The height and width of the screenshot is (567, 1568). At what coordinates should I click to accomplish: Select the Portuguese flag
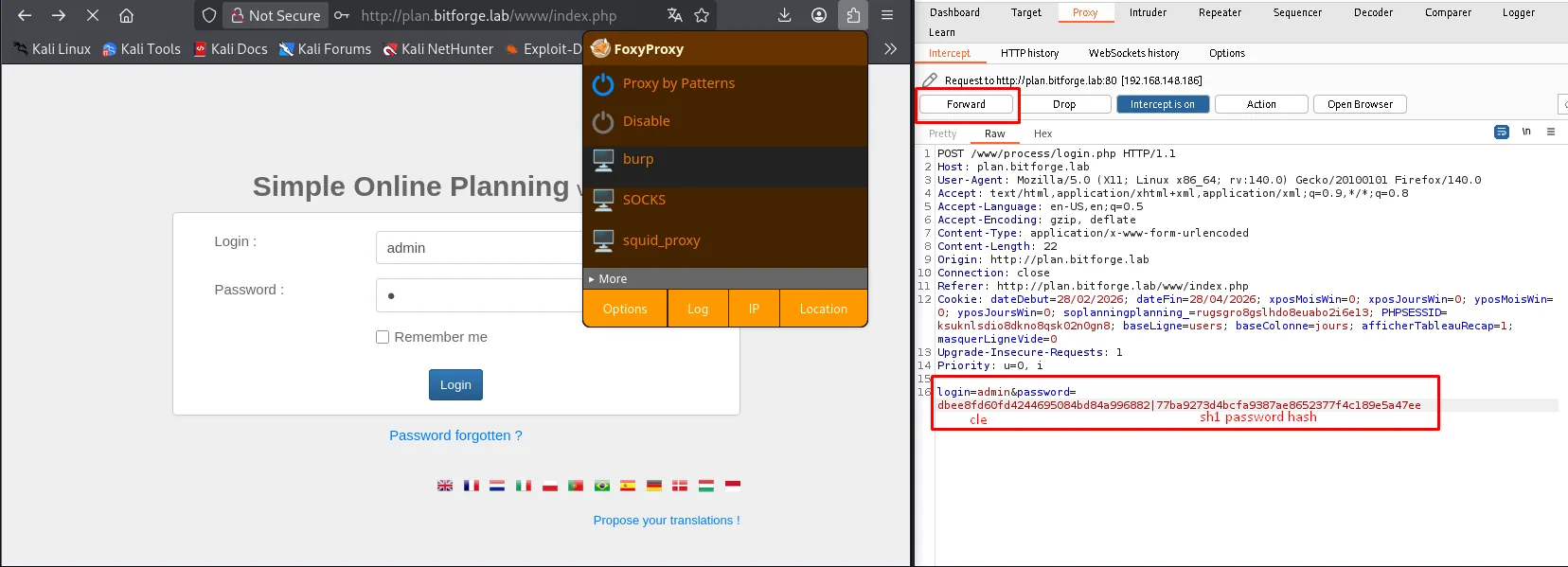coord(576,486)
